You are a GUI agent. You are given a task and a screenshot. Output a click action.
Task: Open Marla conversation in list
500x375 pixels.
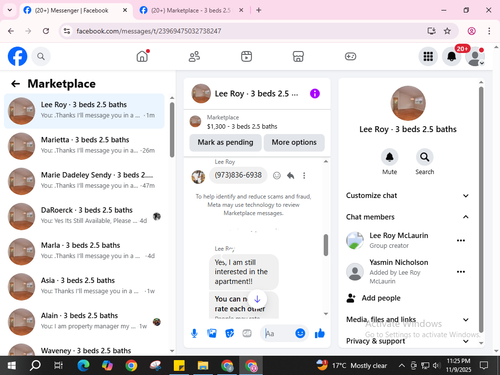coord(84,251)
